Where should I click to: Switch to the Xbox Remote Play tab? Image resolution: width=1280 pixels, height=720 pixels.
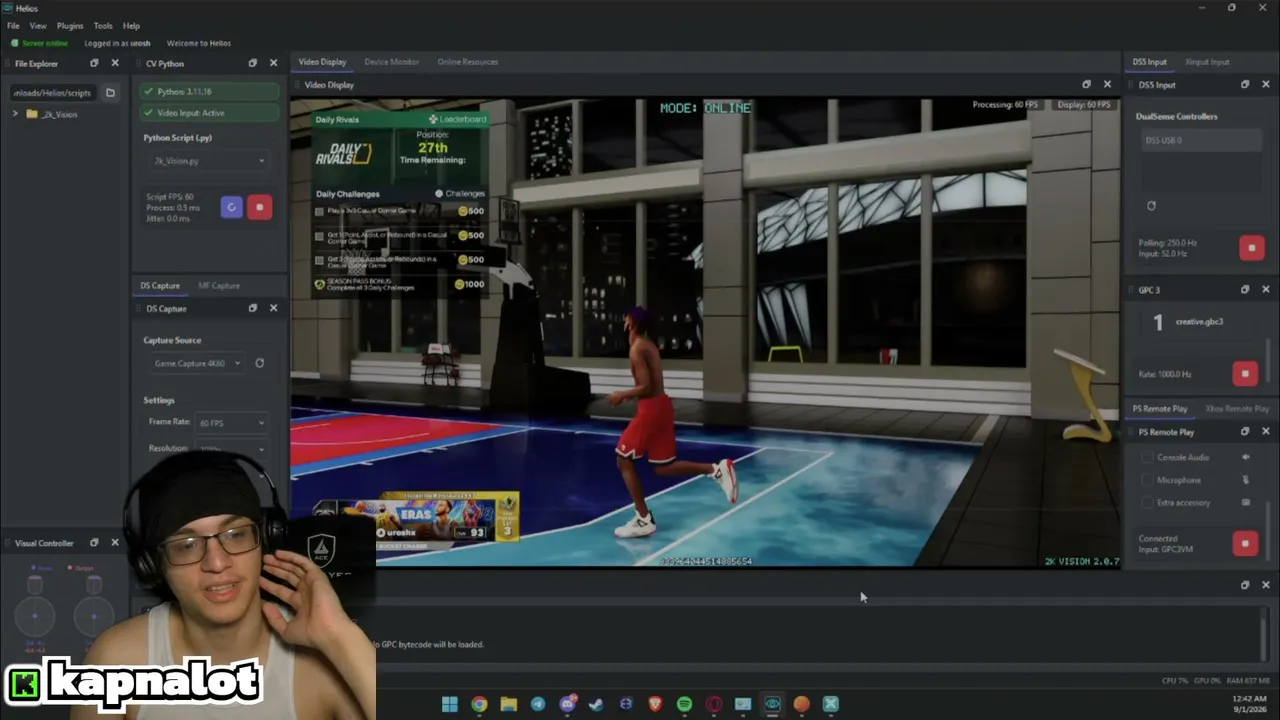coord(1237,409)
